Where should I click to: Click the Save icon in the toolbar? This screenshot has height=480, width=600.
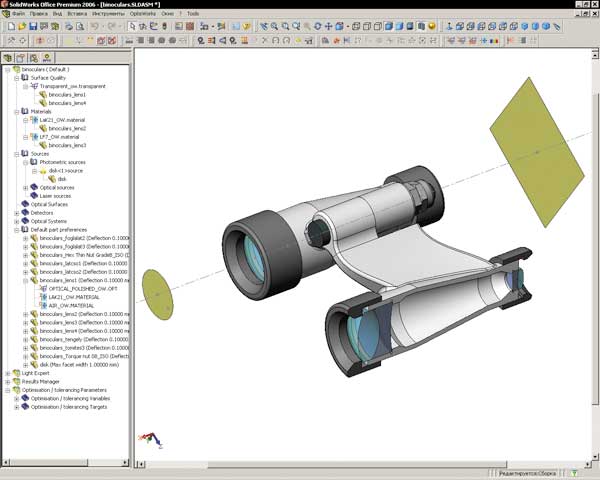[x=33, y=26]
